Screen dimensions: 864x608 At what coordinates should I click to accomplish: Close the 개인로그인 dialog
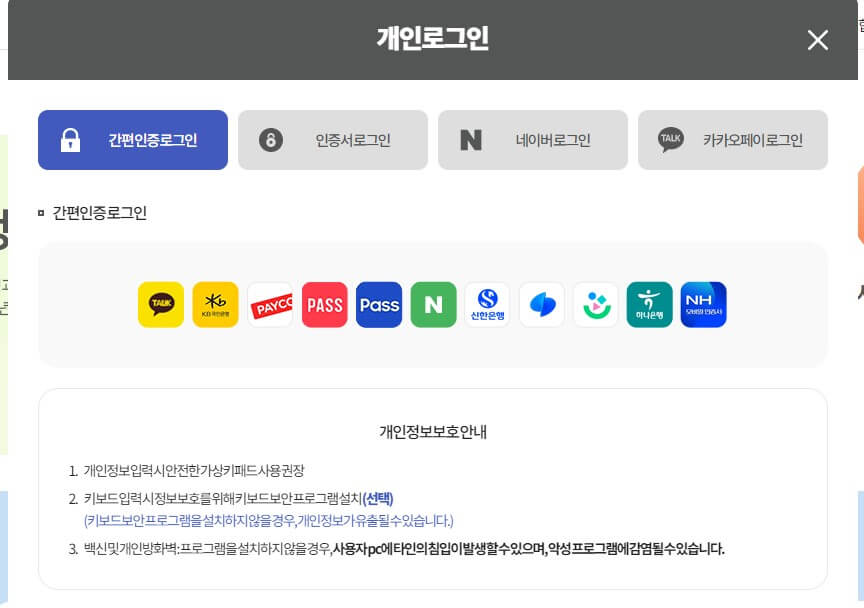(x=817, y=40)
